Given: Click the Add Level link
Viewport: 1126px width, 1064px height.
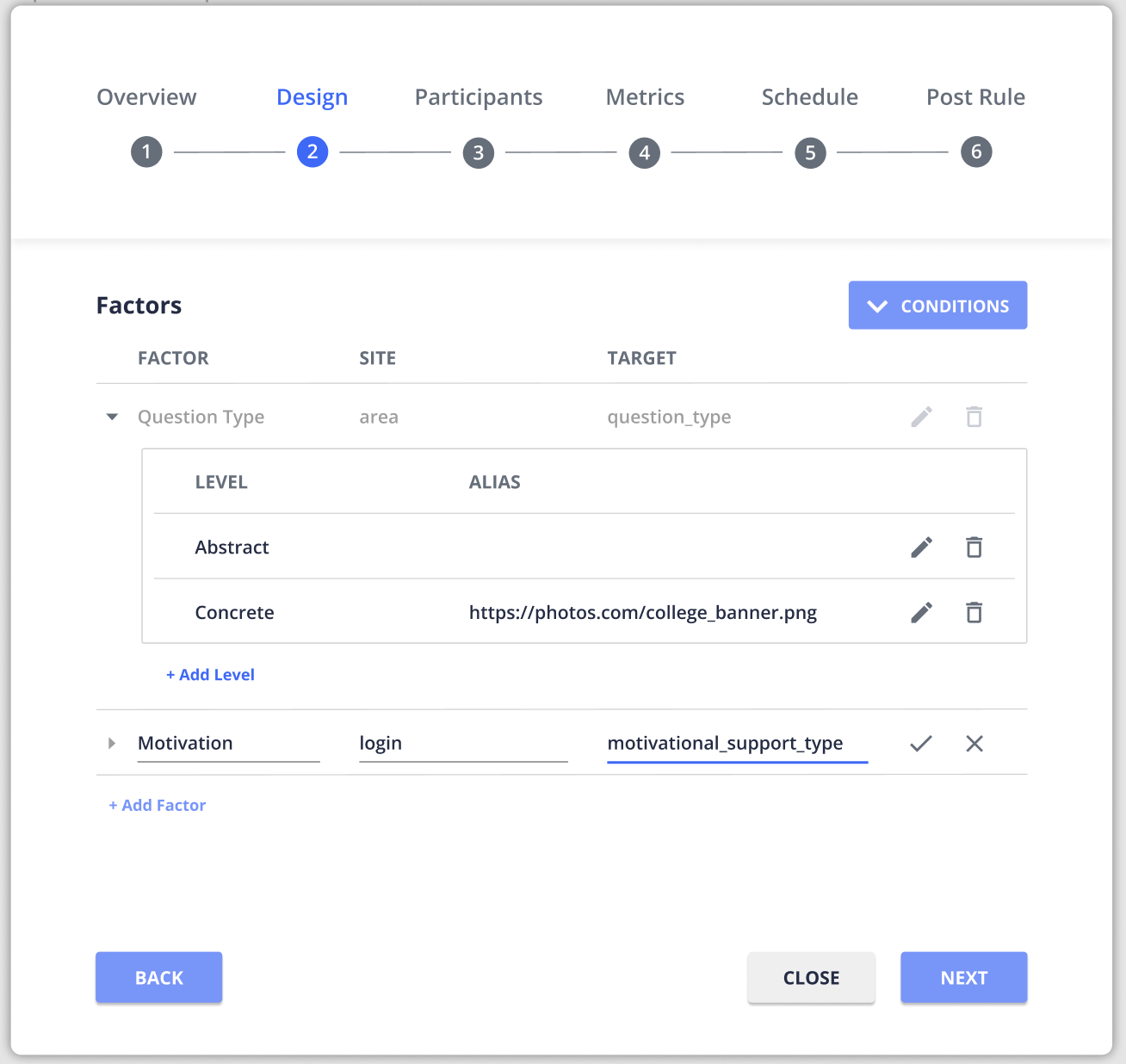Looking at the screenshot, I should (210, 675).
